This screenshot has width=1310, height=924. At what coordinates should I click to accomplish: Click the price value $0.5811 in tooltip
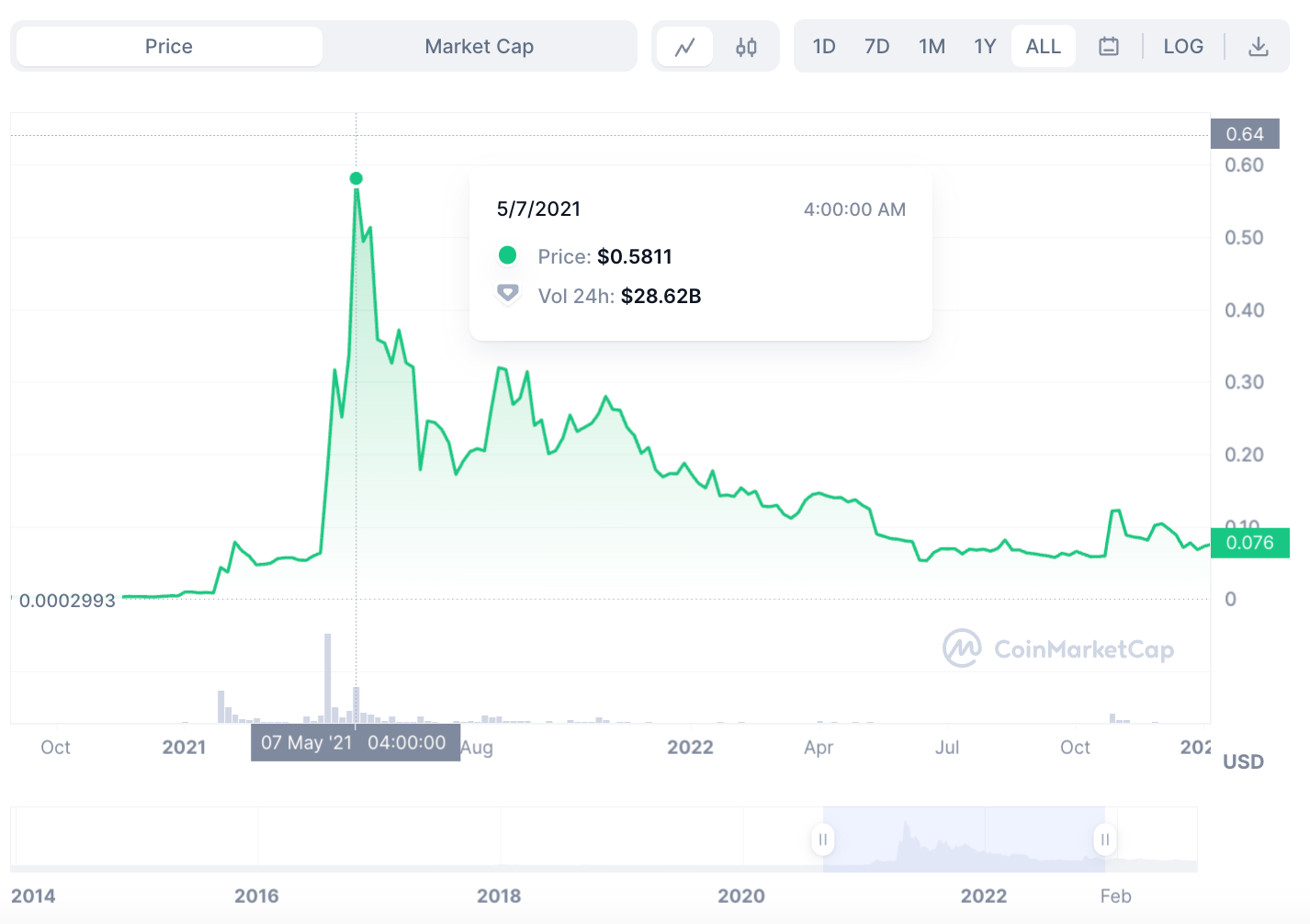(x=635, y=256)
